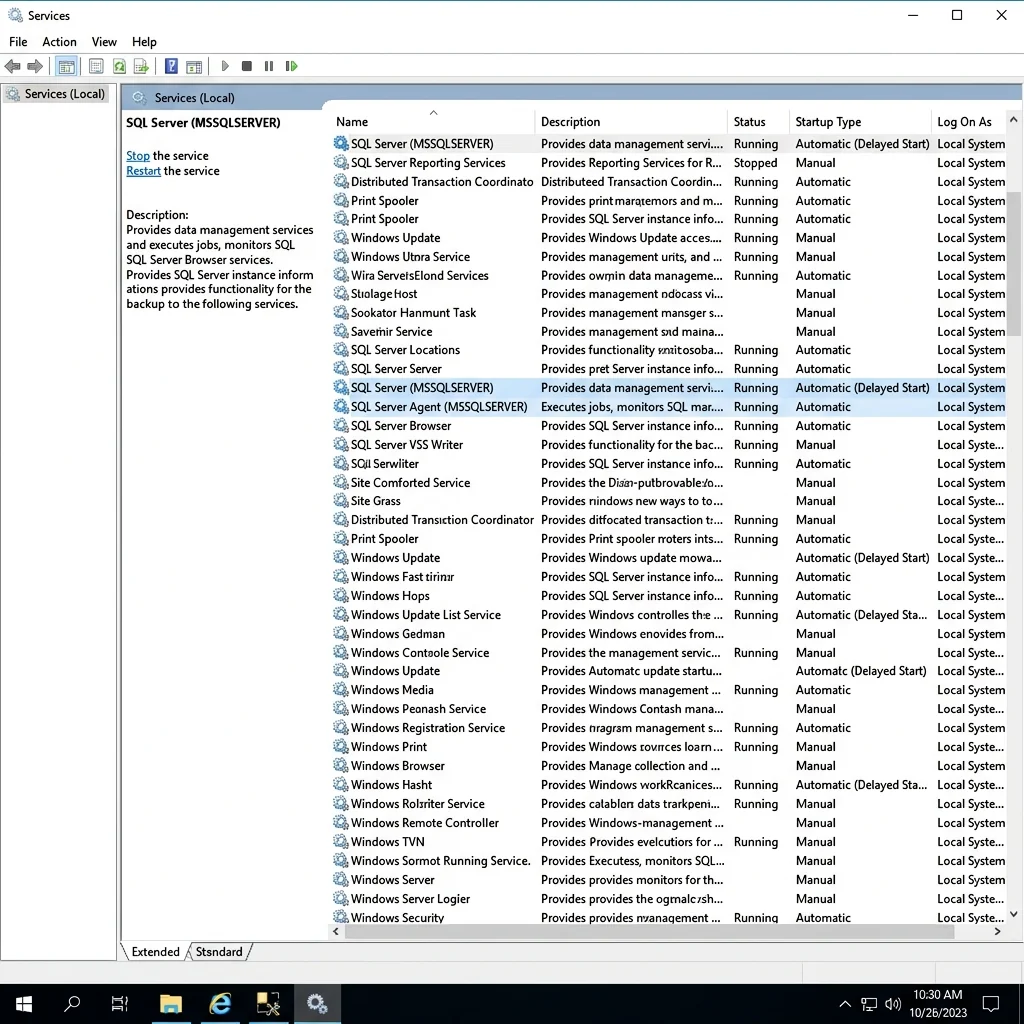Select the Windows Utnra Service row
This screenshot has height=1024, width=1024.
(668, 257)
